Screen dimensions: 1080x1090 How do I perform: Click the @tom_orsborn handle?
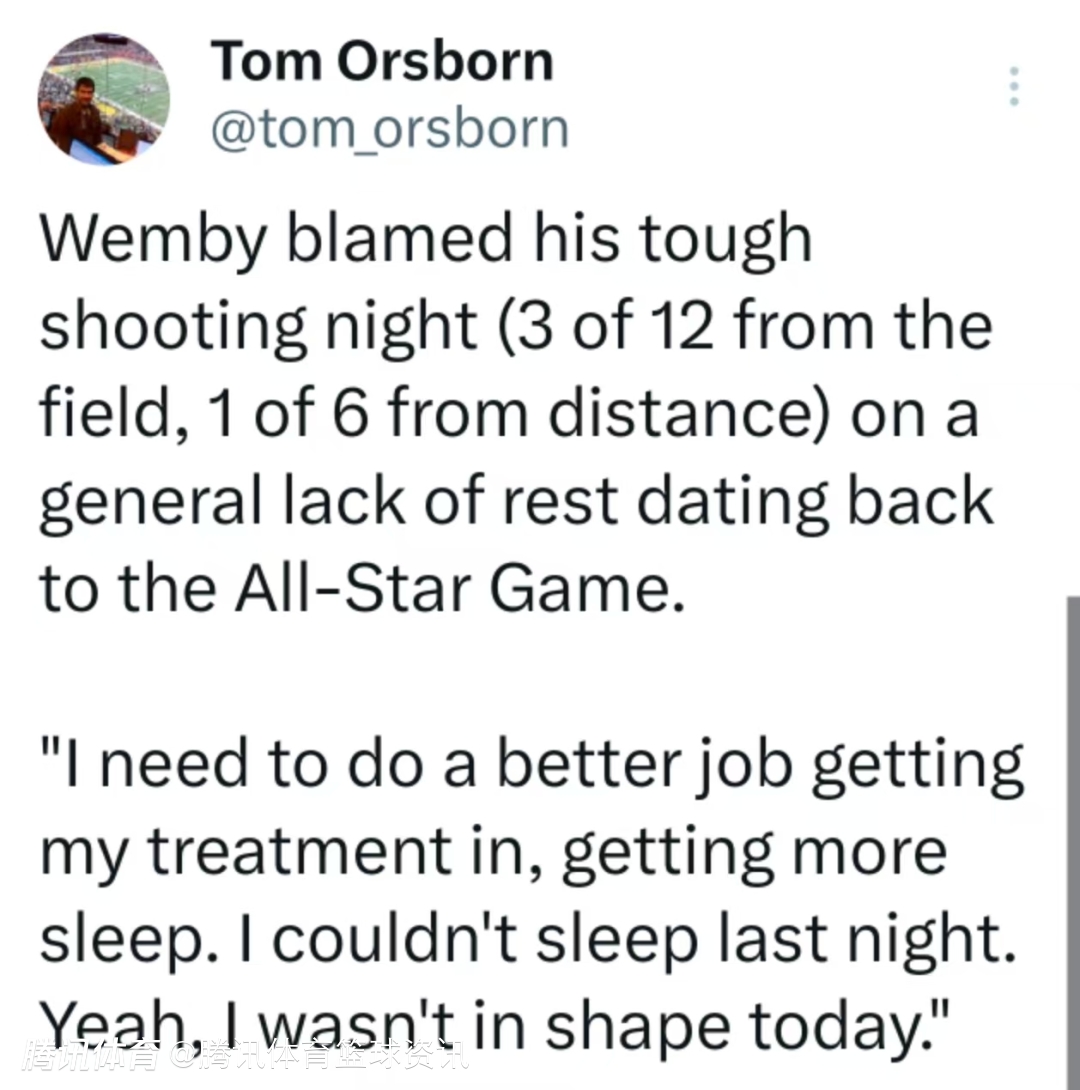[390, 128]
